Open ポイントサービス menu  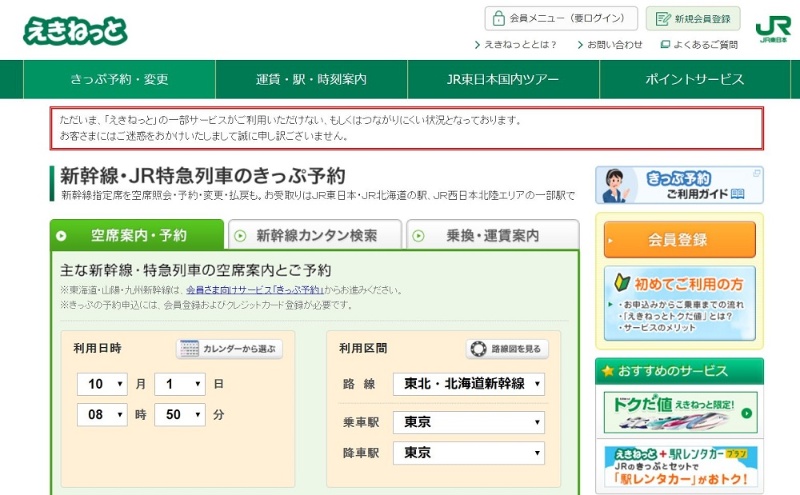pos(694,80)
